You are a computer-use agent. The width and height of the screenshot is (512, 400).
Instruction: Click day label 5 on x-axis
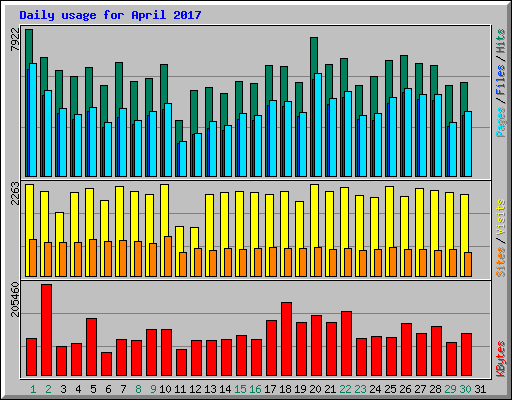[93, 389]
